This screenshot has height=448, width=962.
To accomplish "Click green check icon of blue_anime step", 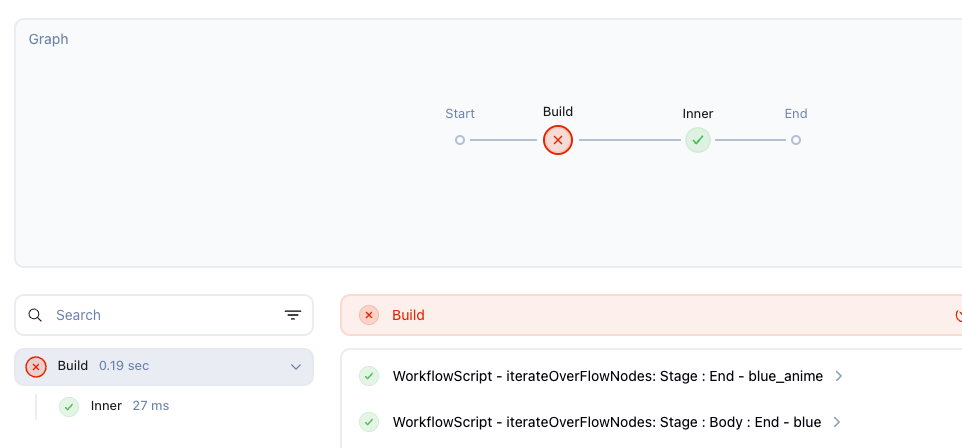I will [369, 376].
